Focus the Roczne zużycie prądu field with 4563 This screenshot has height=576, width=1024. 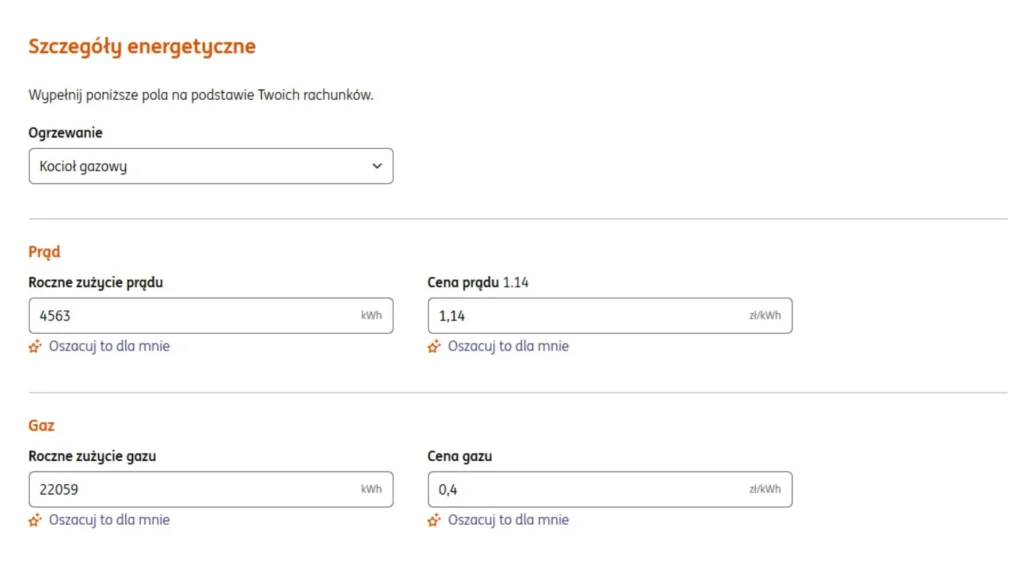click(190, 316)
